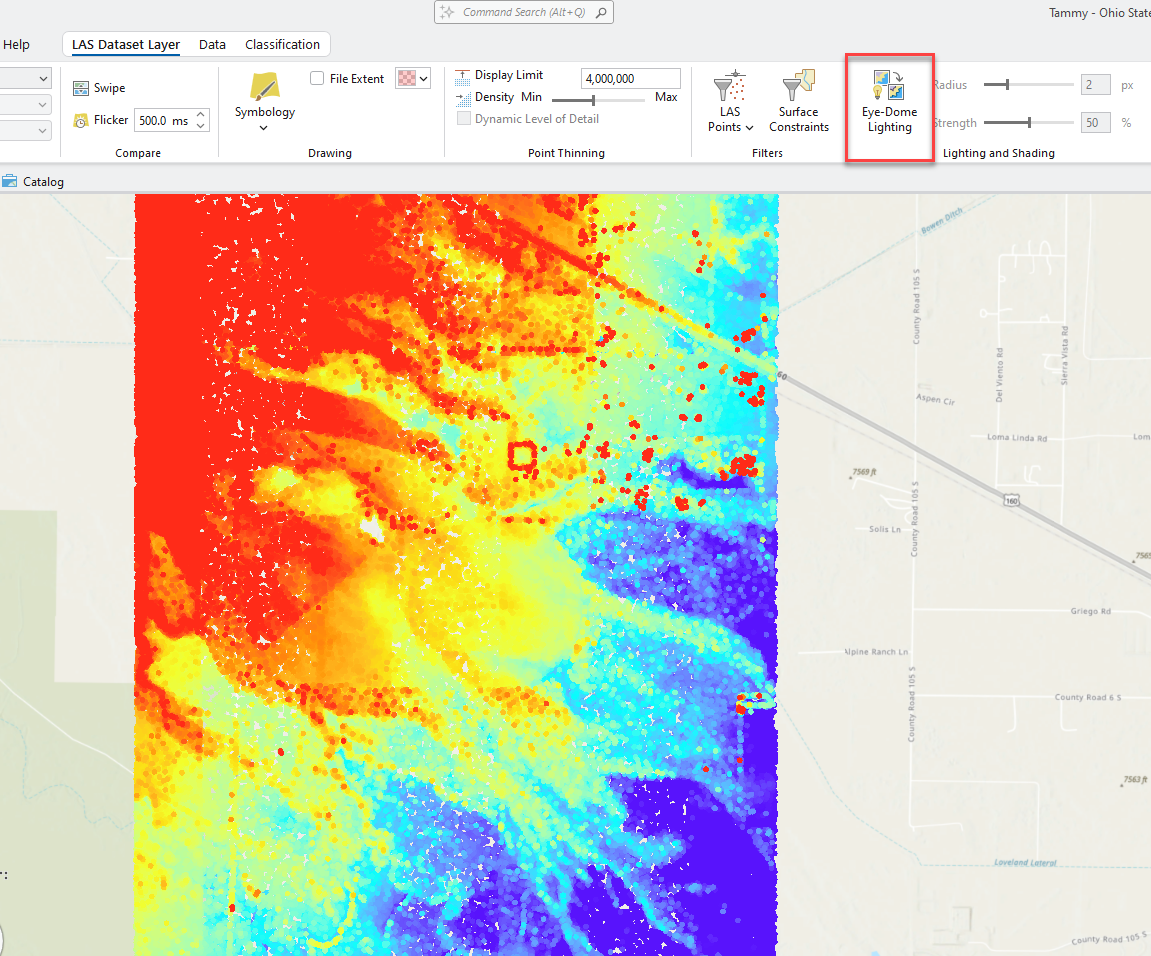Click the Surface Constraints filter icon
Viewport: 1151px width, 956px height.
(798, 86)
